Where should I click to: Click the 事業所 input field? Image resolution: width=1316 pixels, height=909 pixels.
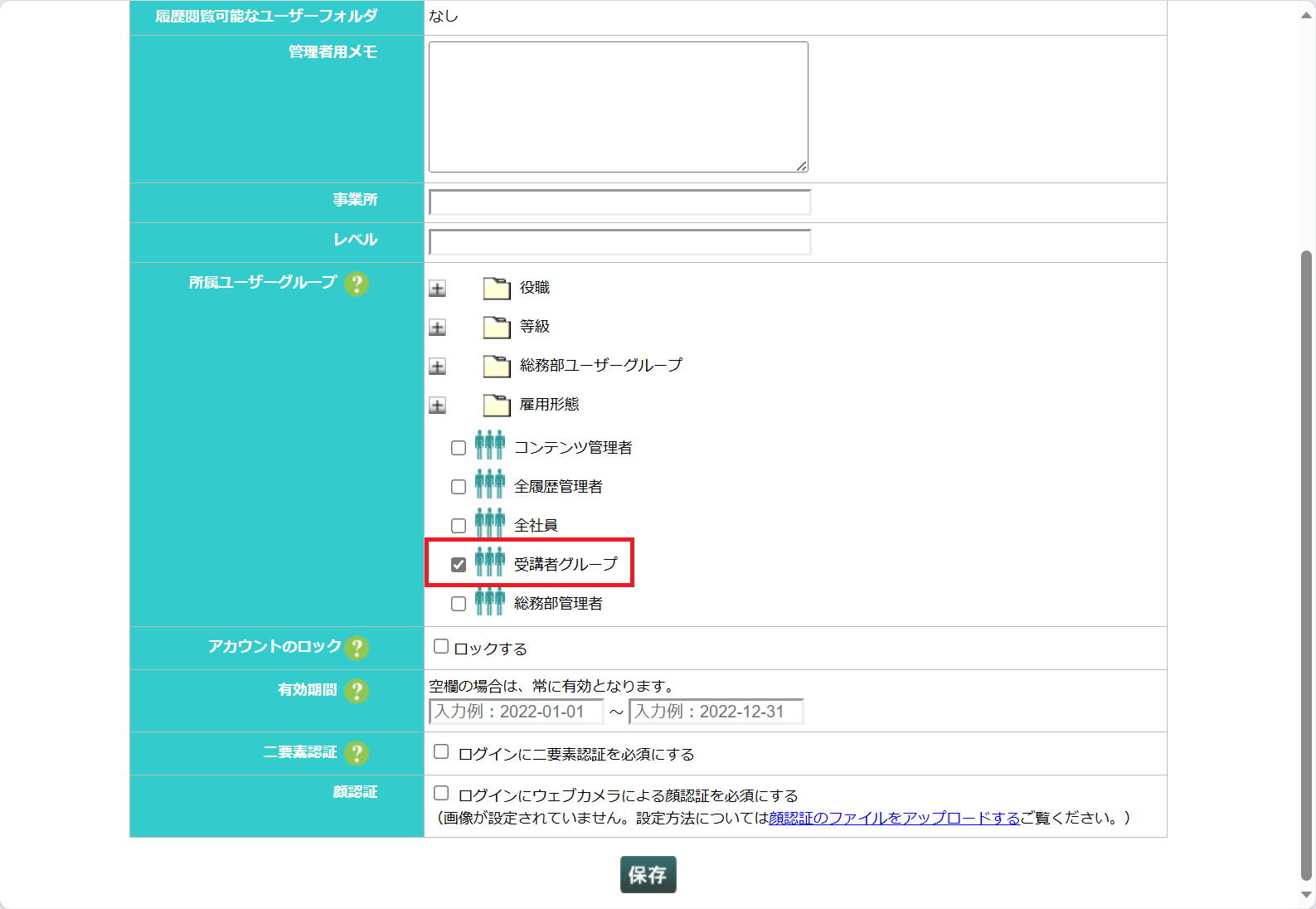click(619, 202)
